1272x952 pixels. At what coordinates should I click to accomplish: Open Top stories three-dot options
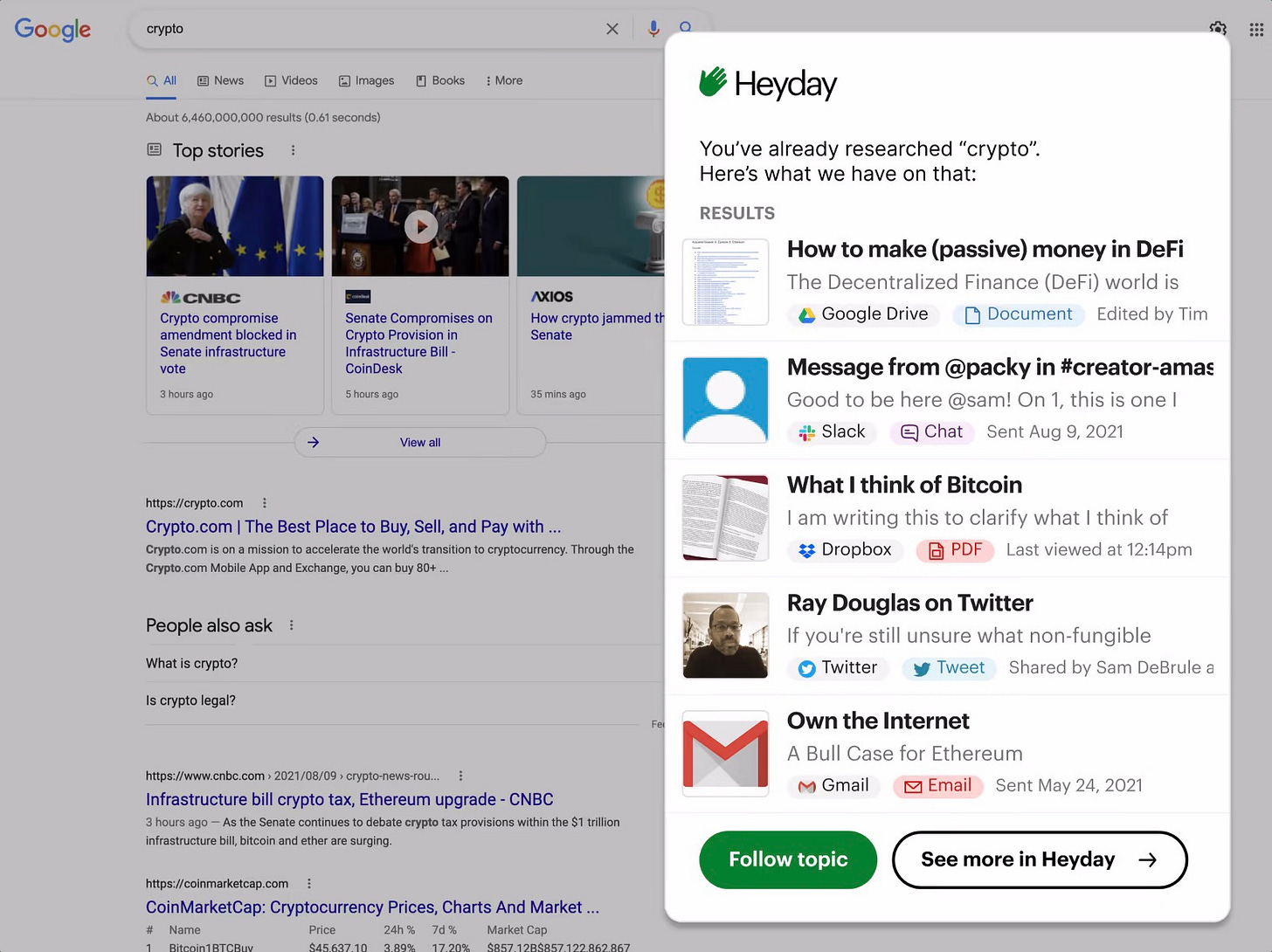coord(293,150)
